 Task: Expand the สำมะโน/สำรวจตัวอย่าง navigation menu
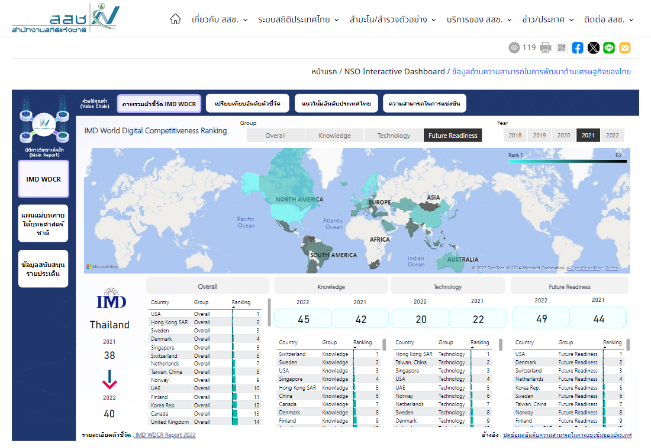coord(393,20)
